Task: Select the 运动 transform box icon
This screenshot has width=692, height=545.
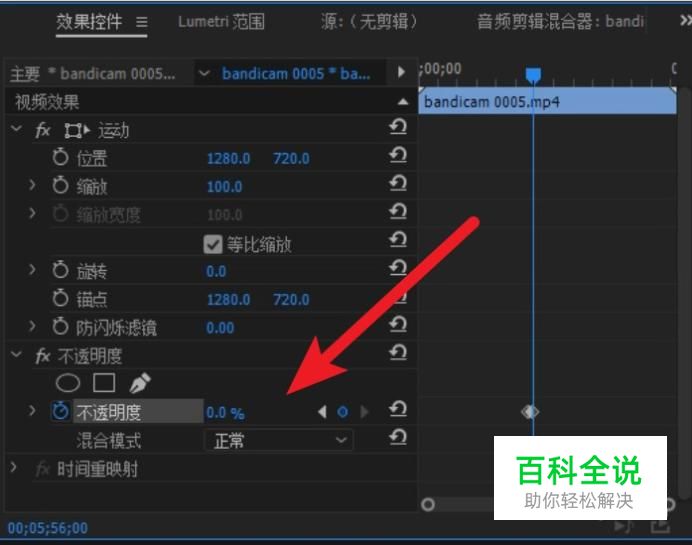Action: point(76,131)
